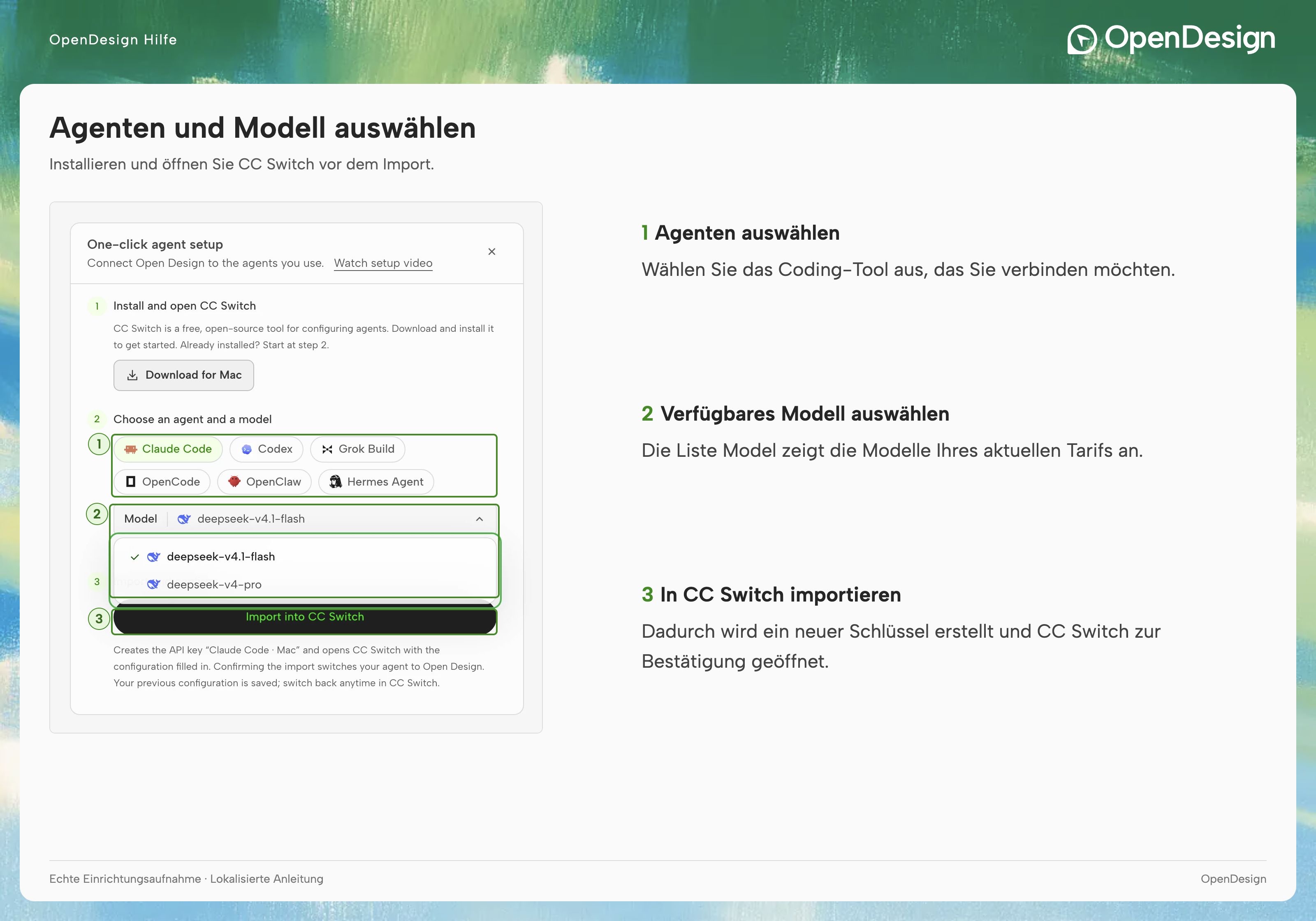Click the OpenDesign Hilfe header text
The width and height of the screenshot is (1316, 921).
coord(113,39)
